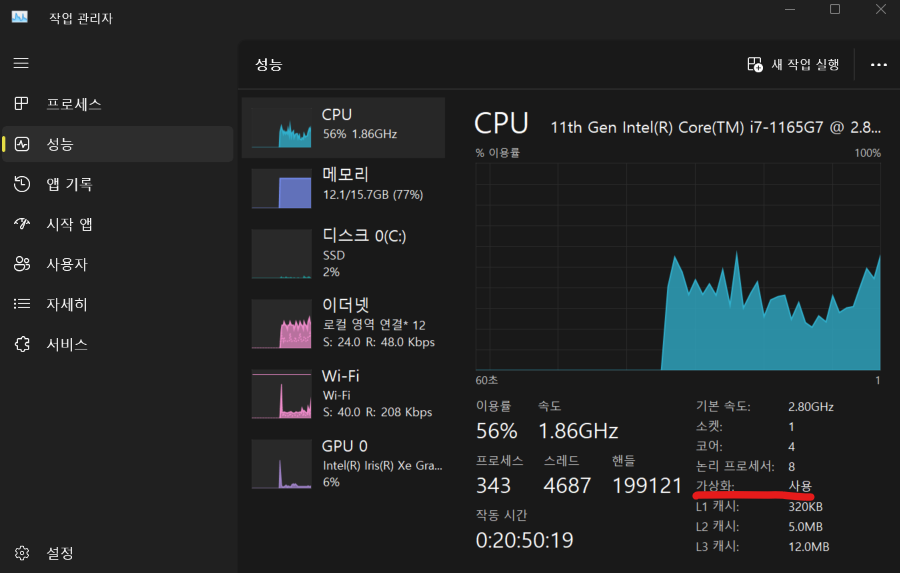The width and height of the screenshot is (900, 573).
Task: Click the % 이용률 graph axis label
Action: click(498, 153)
